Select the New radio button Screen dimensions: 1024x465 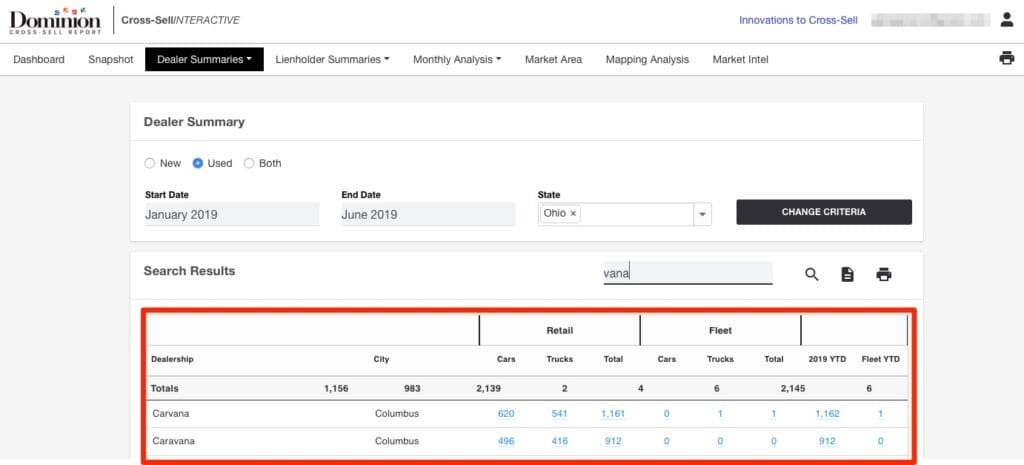click(150, 163)
